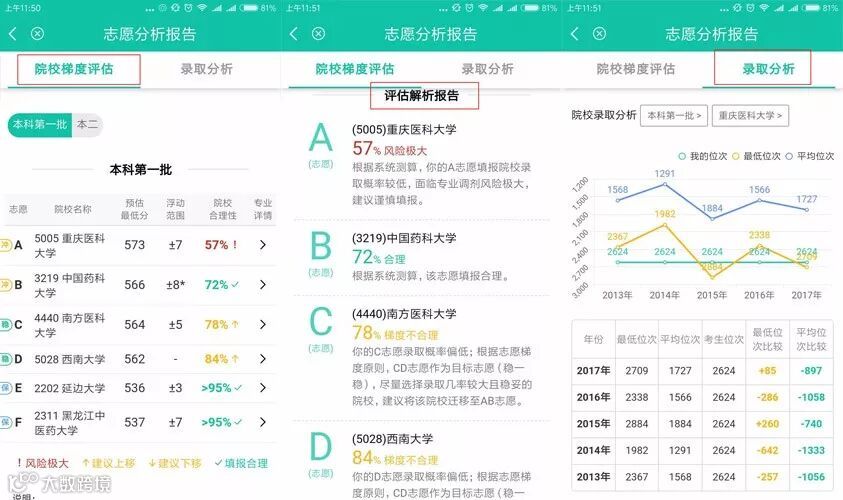
Task: Tap 2367 value in 2013年 row
Action: 637,477
